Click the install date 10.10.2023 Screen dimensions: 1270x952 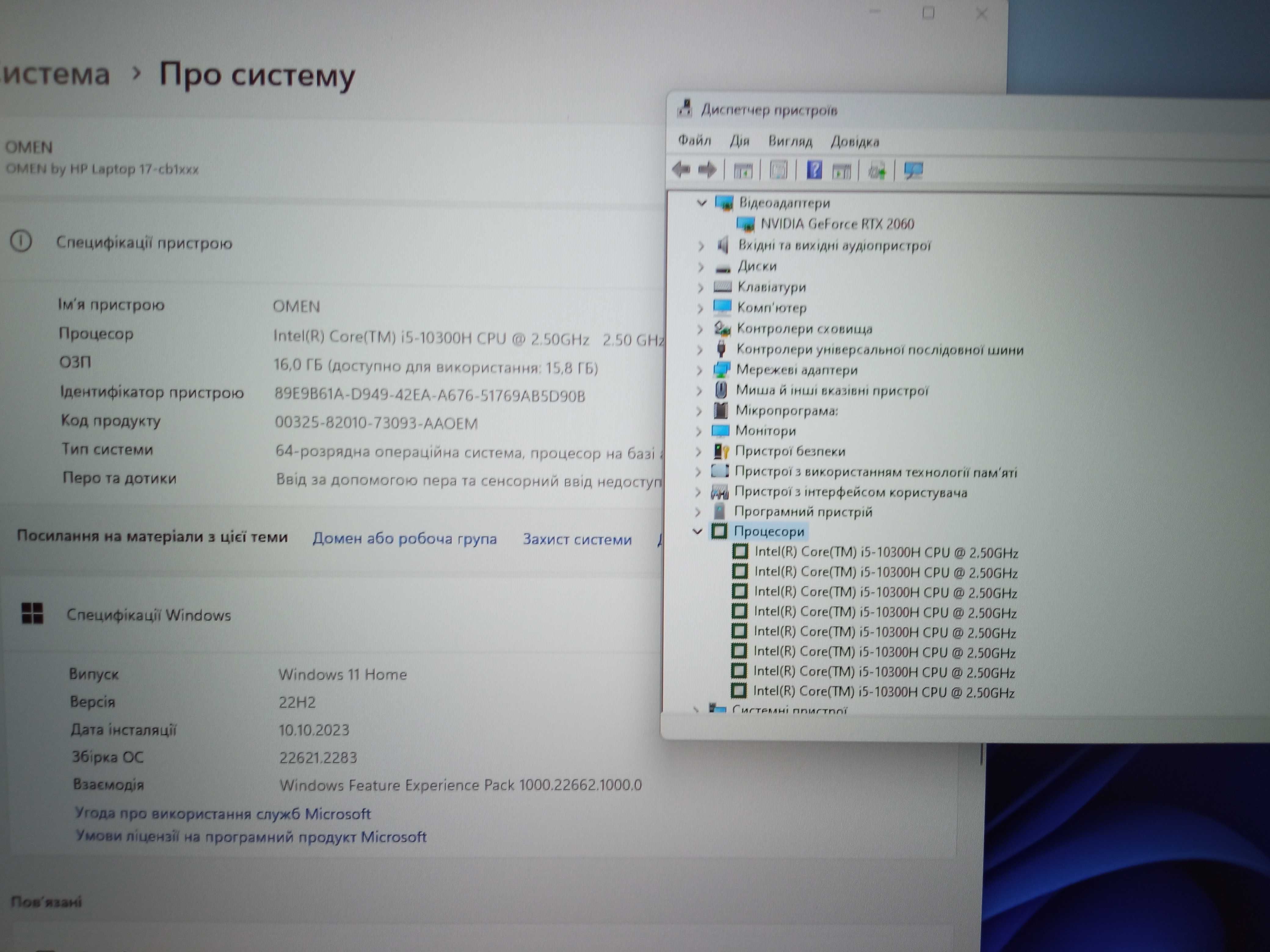(x=314, y=730)
